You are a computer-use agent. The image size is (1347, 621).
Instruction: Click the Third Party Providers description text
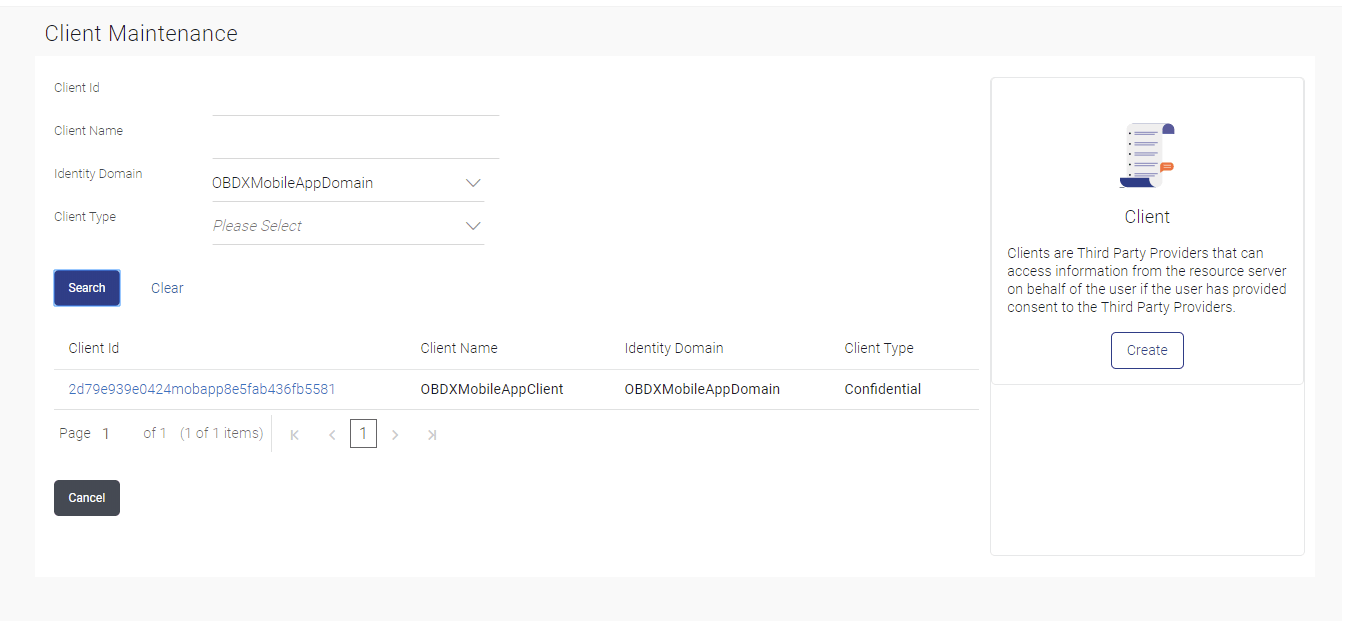click(1147, 280)
